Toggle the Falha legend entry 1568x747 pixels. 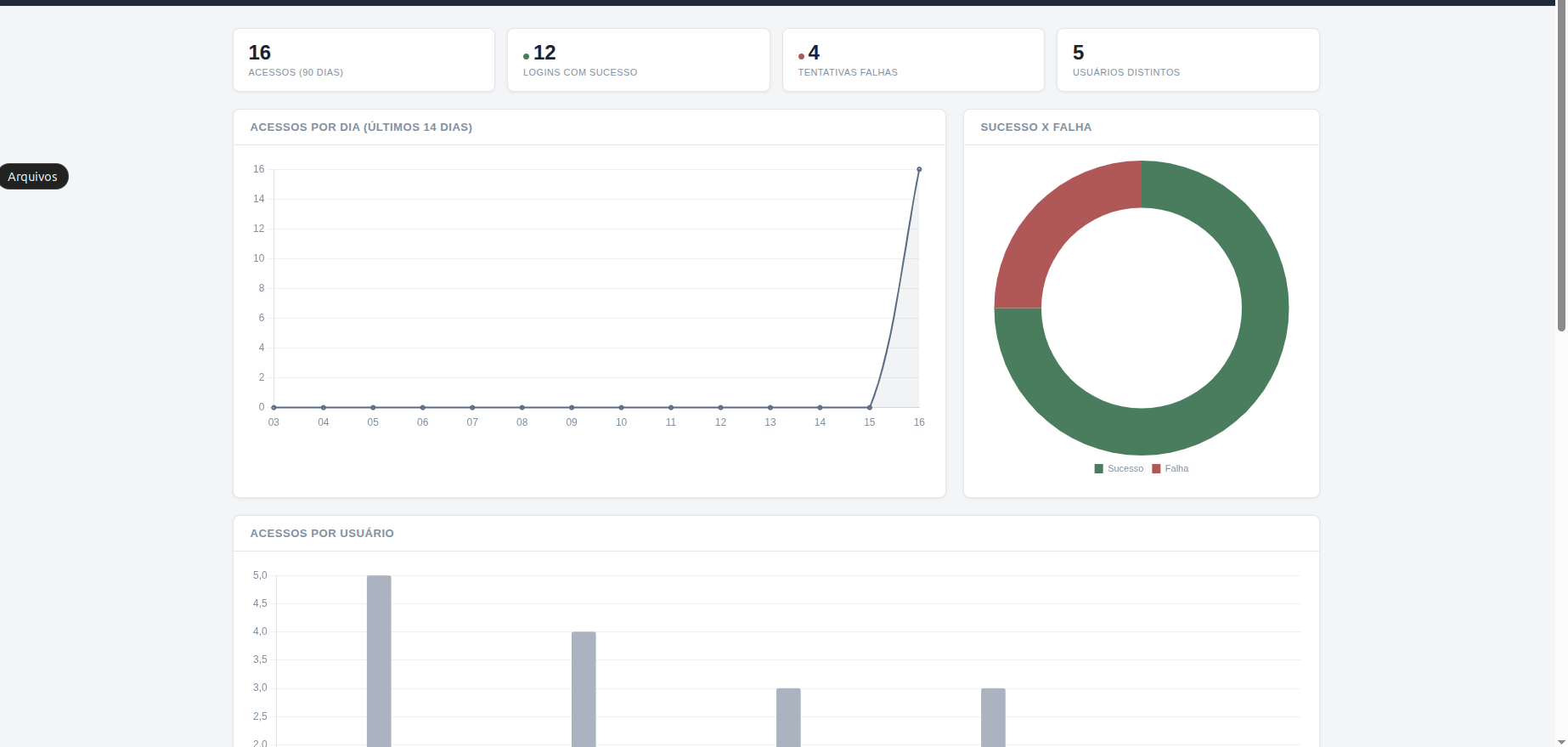coord(1170,469)
